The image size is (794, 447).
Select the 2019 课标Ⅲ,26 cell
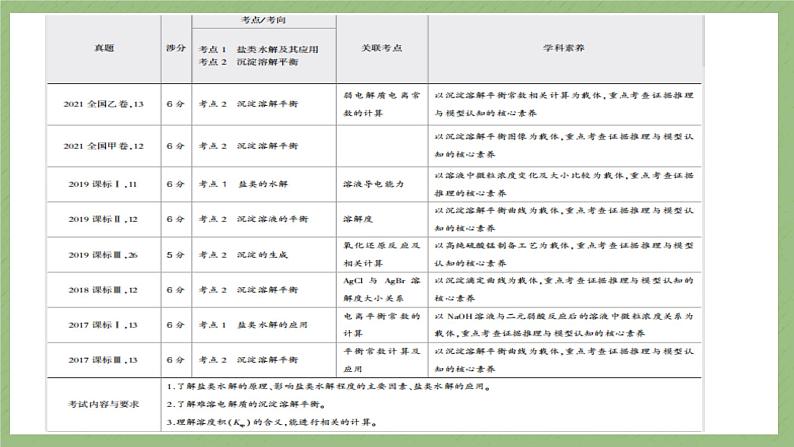(x=104, y=255)
